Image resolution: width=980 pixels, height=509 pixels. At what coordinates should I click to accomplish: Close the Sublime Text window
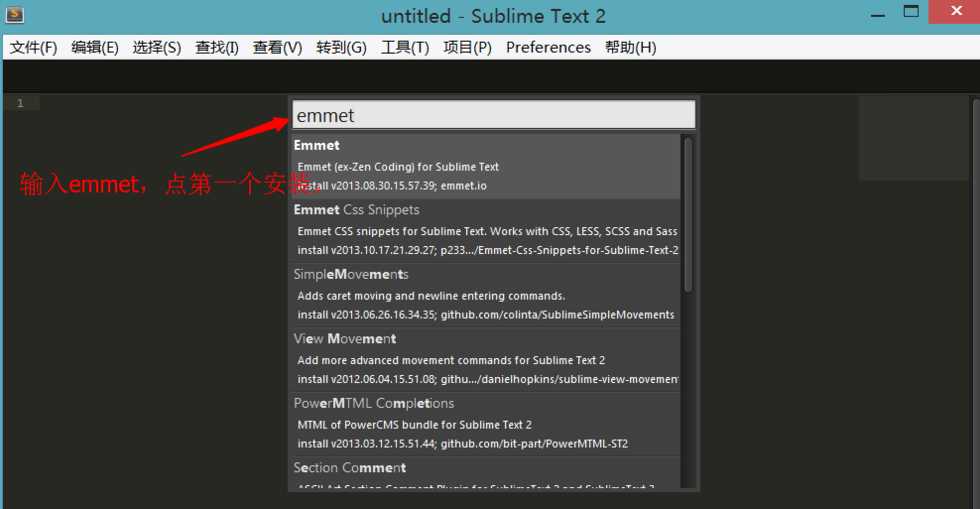point(956,11)
